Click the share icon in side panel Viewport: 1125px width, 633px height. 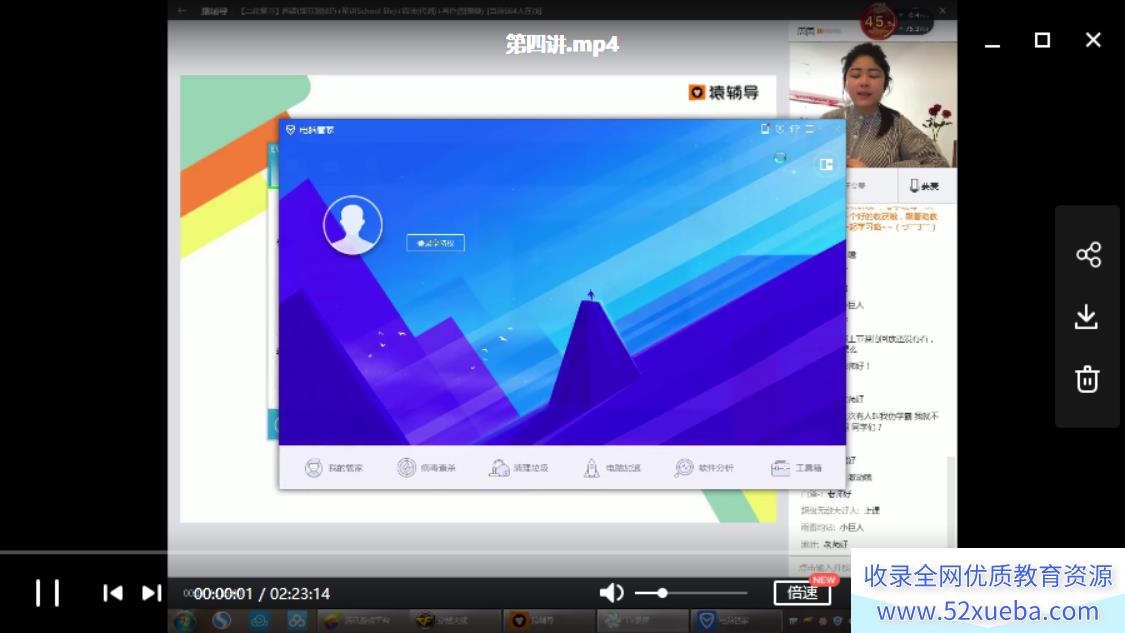pyautogui.click(x=1088, y=254)
